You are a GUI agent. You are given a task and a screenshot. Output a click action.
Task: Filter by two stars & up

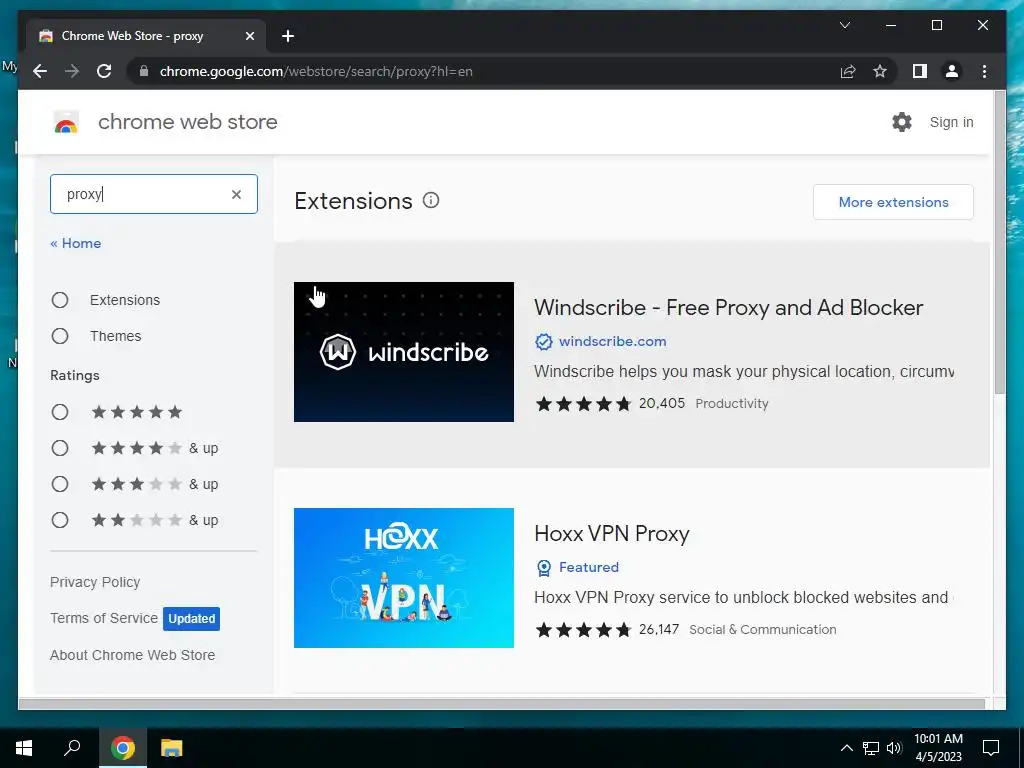[60, 520]
